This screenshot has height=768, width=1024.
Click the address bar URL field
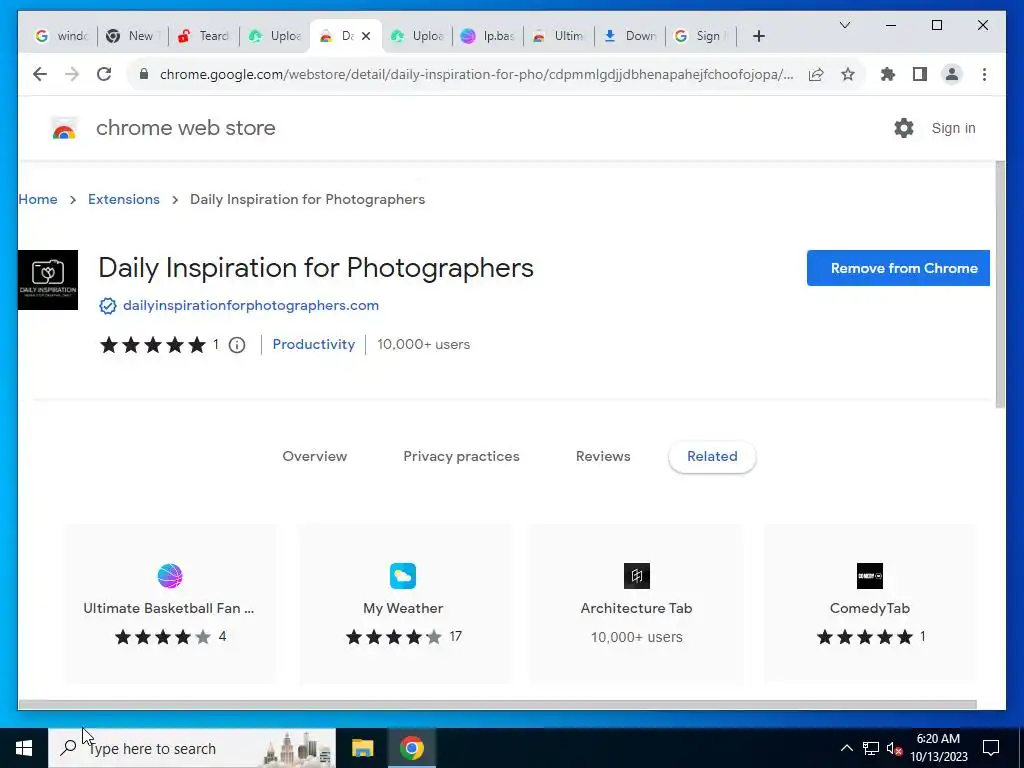[476, 74]
